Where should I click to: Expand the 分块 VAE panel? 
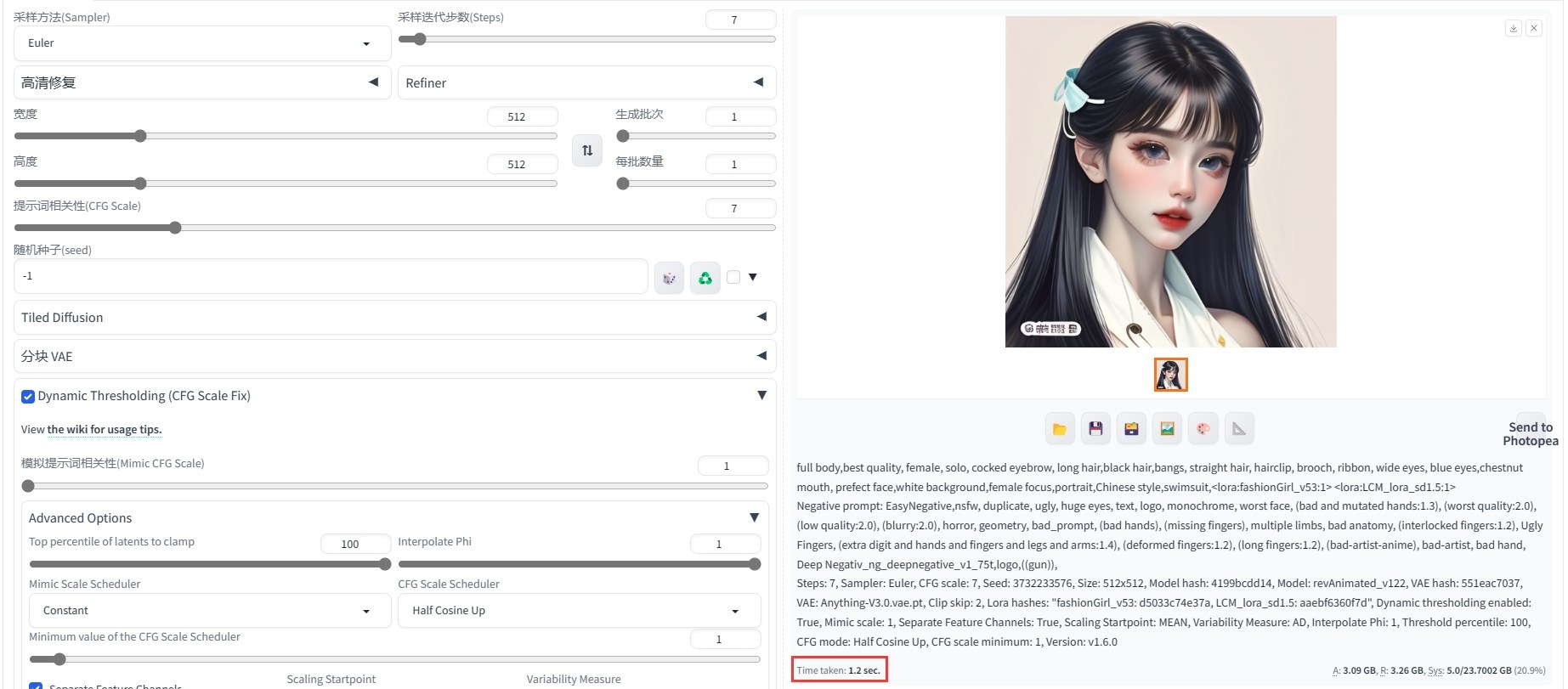point(395,356)
